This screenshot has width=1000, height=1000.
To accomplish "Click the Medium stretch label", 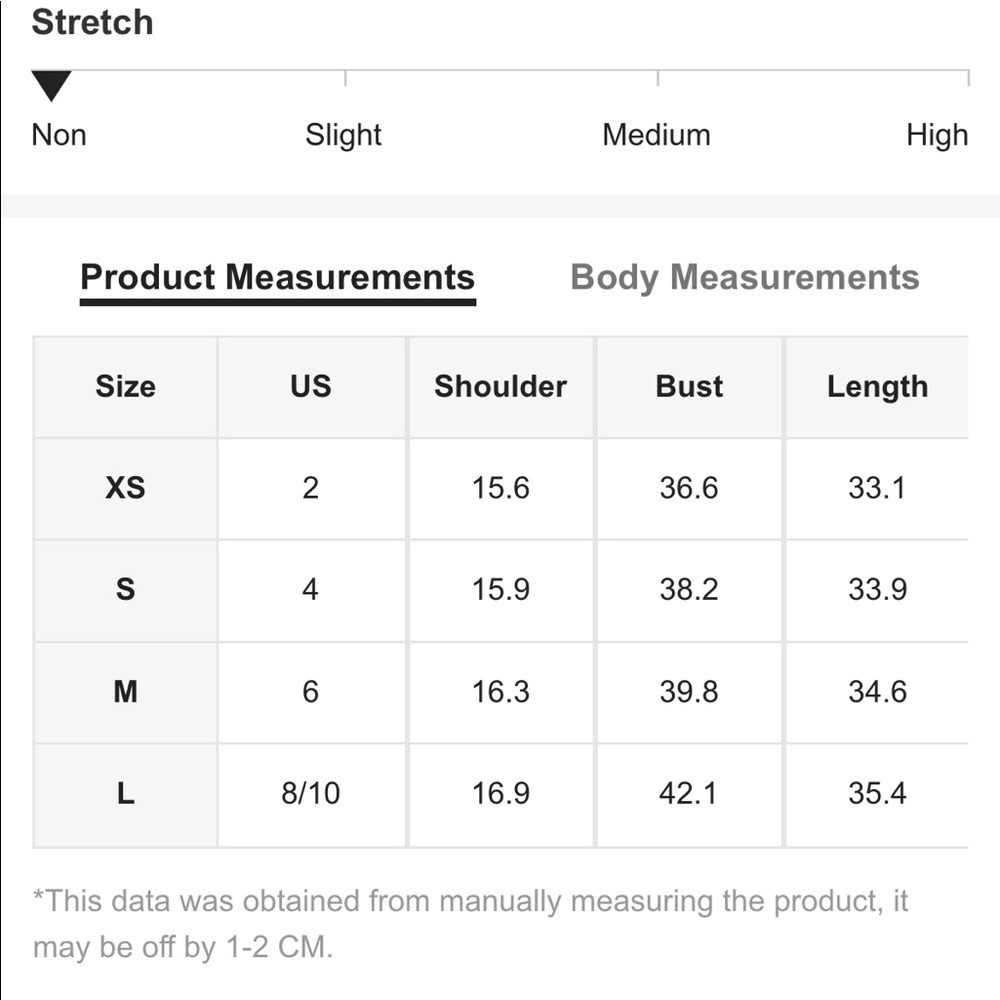I will coord(656,135).
